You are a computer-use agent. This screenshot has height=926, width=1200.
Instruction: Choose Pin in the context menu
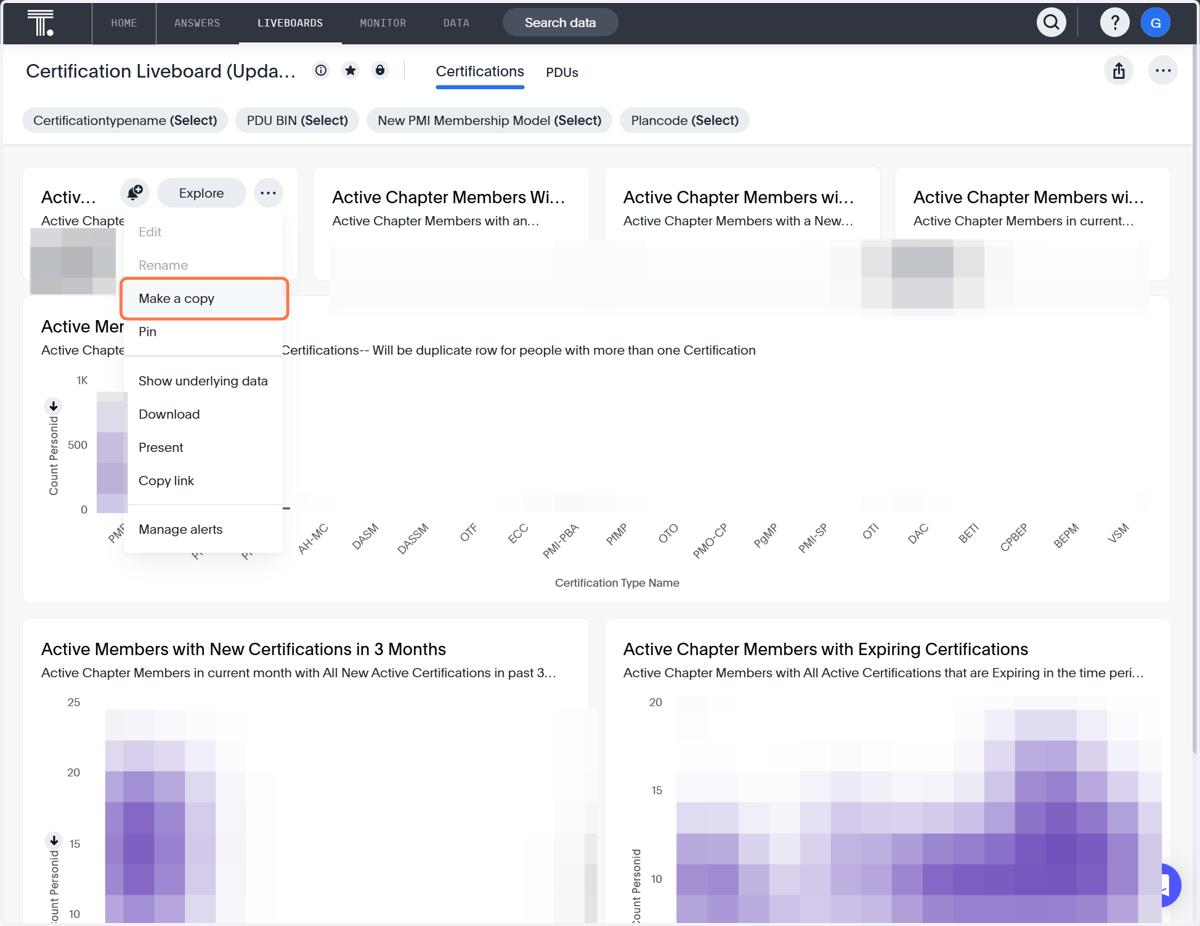coord(203,332)
